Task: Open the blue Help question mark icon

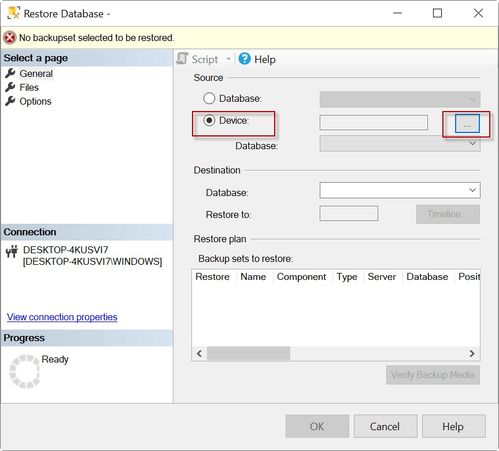Action: [x=245, y=59]
